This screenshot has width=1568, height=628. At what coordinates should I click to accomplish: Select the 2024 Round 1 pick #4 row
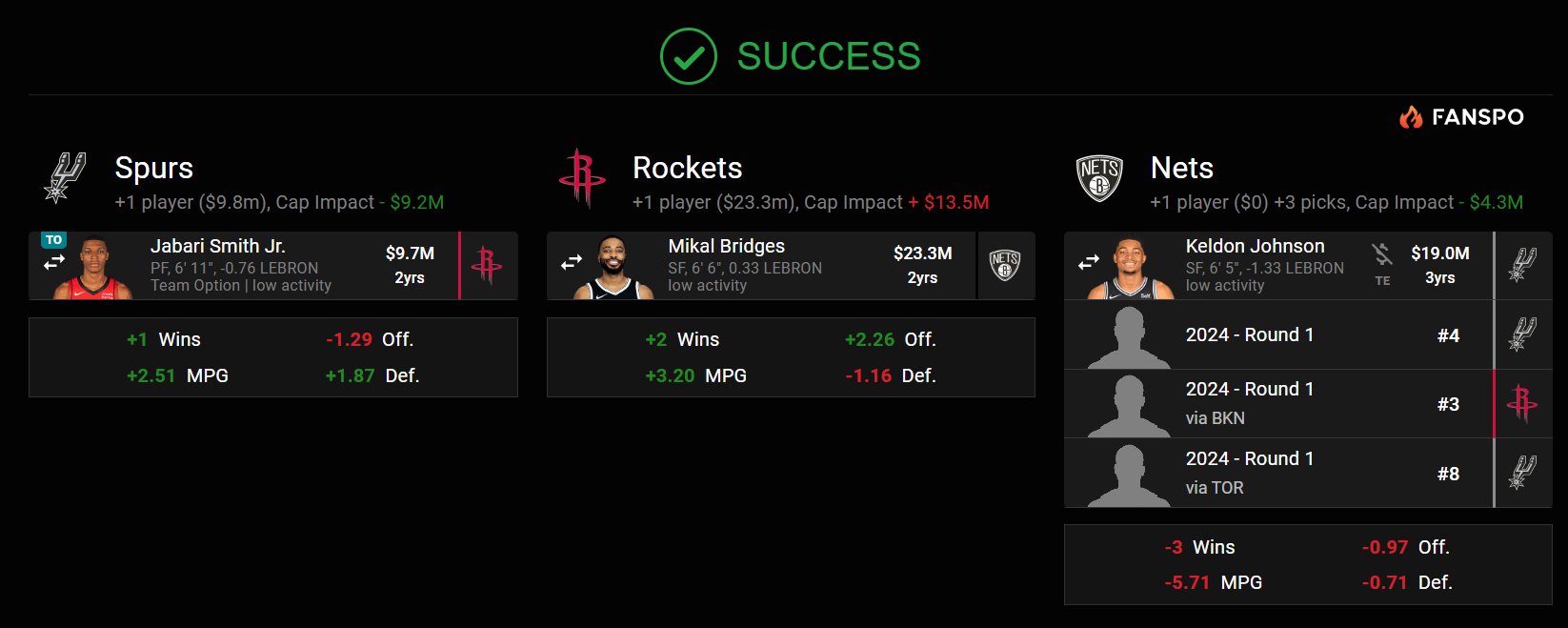tap(1277, 335)
